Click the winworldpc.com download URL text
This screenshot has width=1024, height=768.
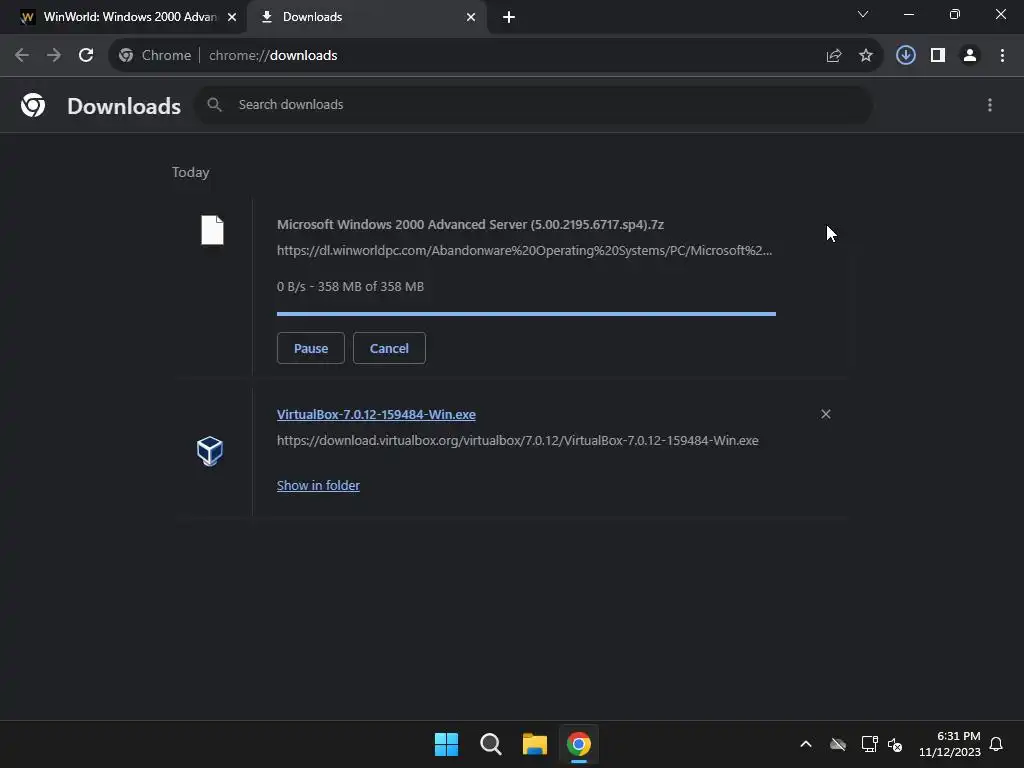[524, 251]
